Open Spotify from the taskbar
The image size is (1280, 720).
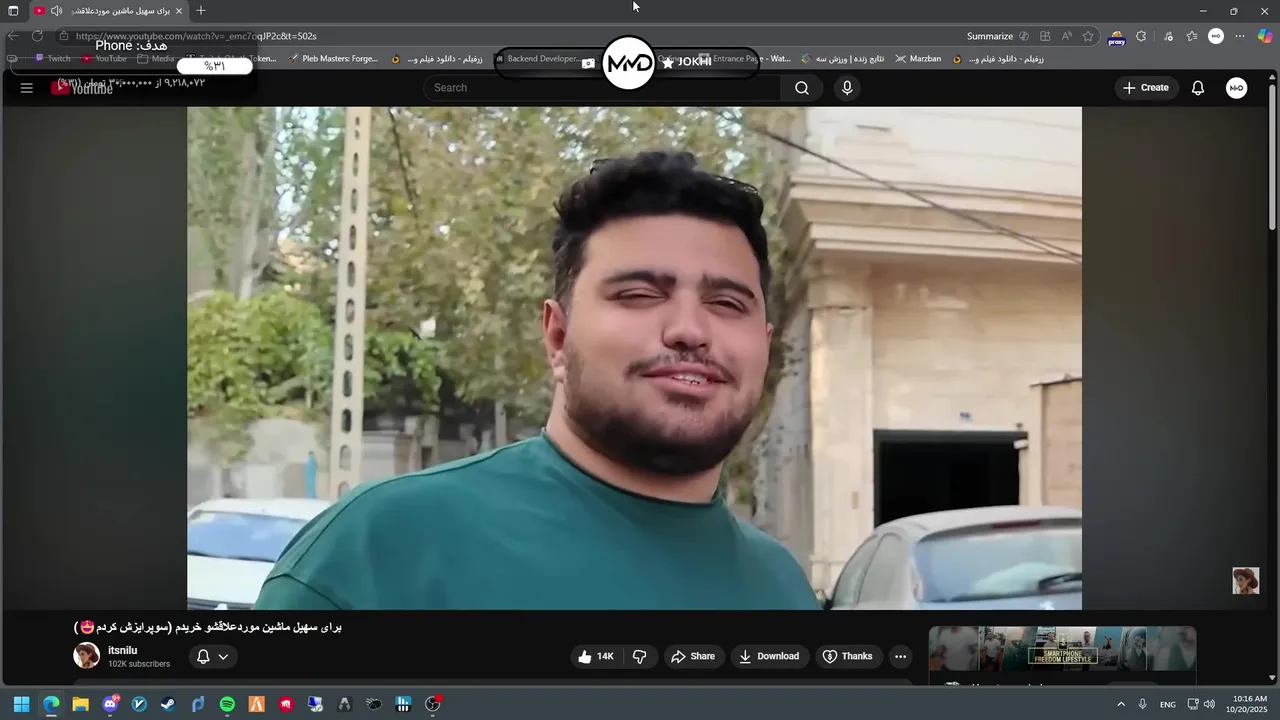[227, 704]
